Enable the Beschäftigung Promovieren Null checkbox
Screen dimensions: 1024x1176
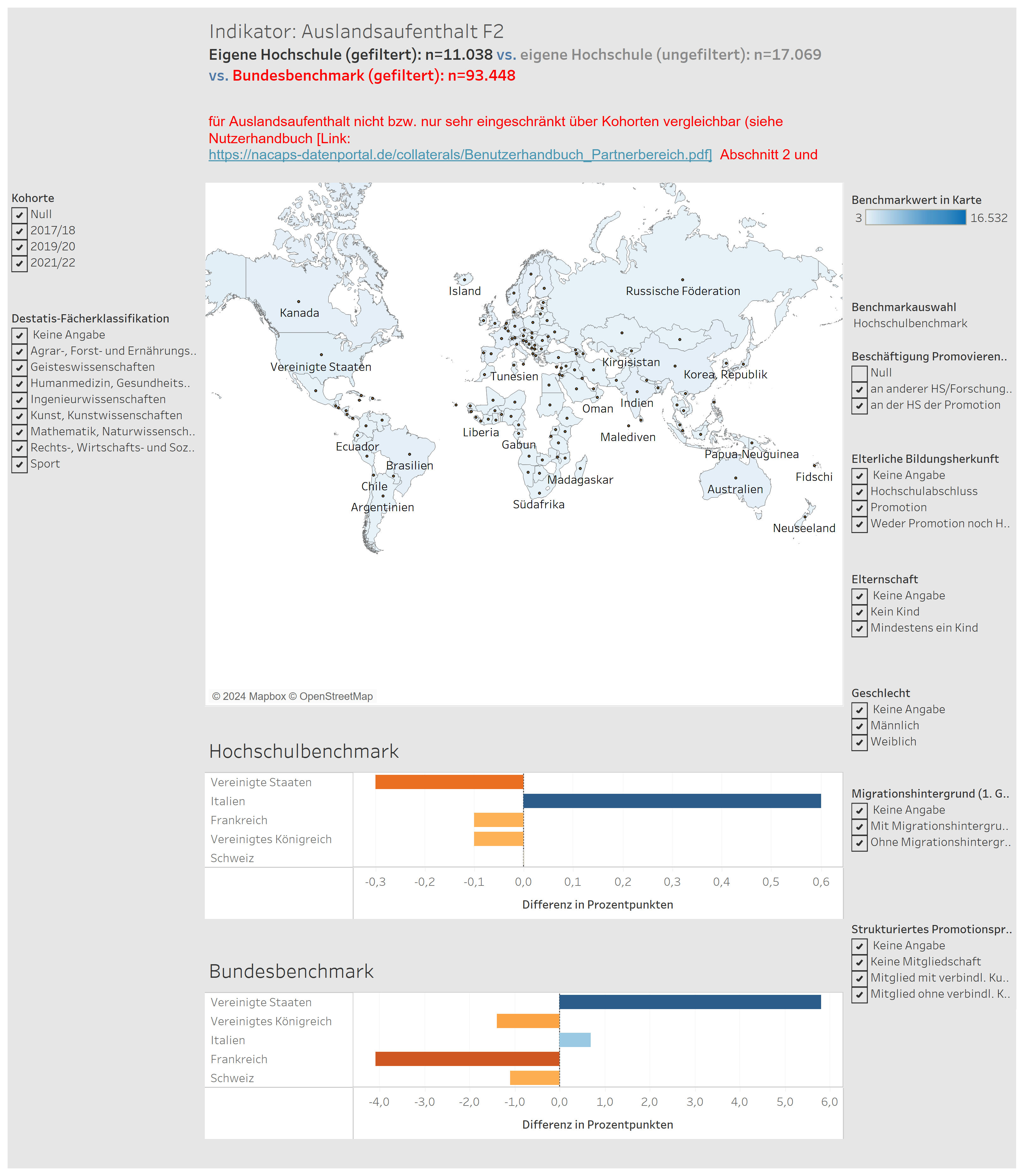(859, 373)
